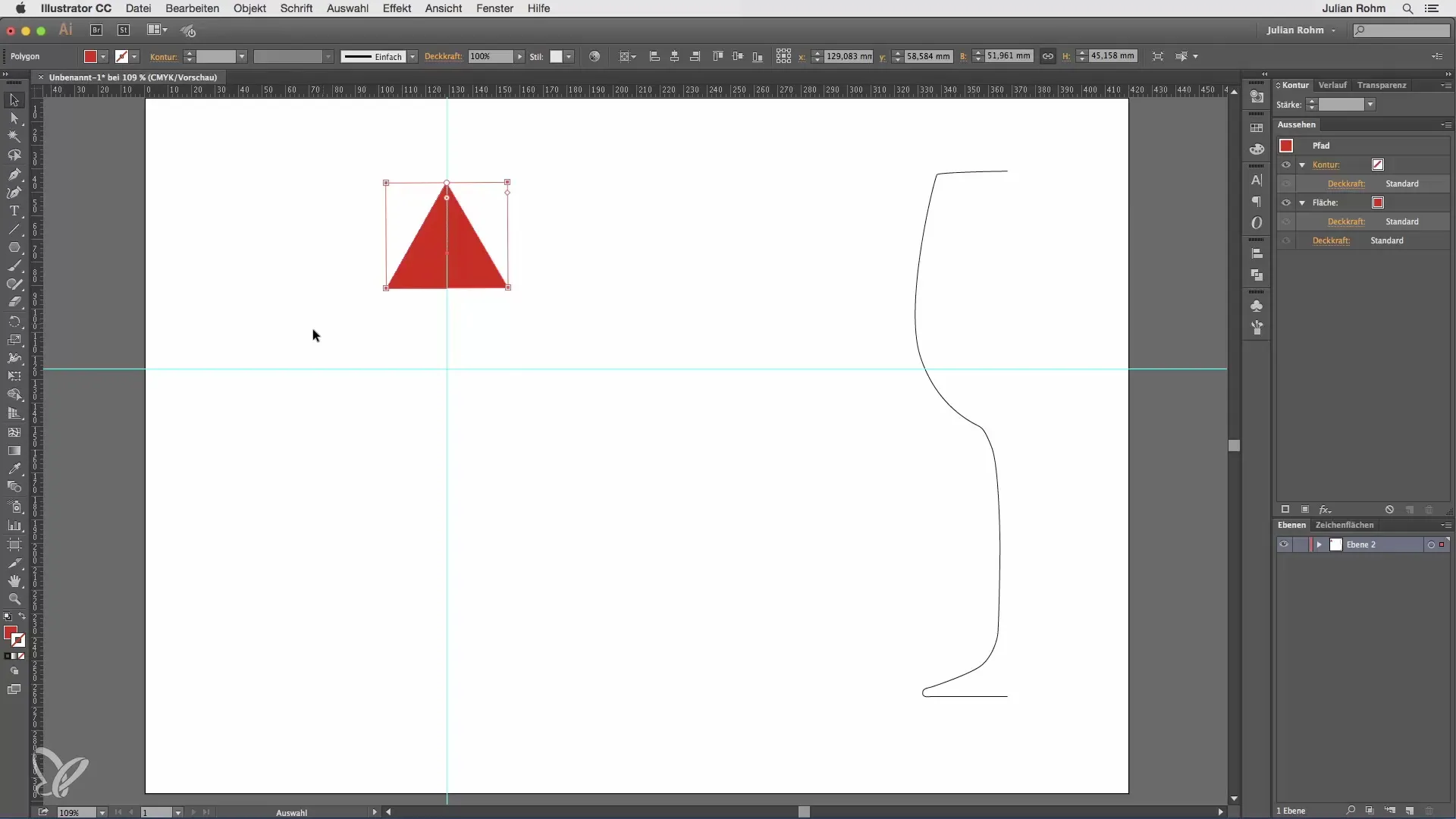The image size is (1456, 819).
Task: Click the Deckkraft link in control bar
Action: point(444,57)
